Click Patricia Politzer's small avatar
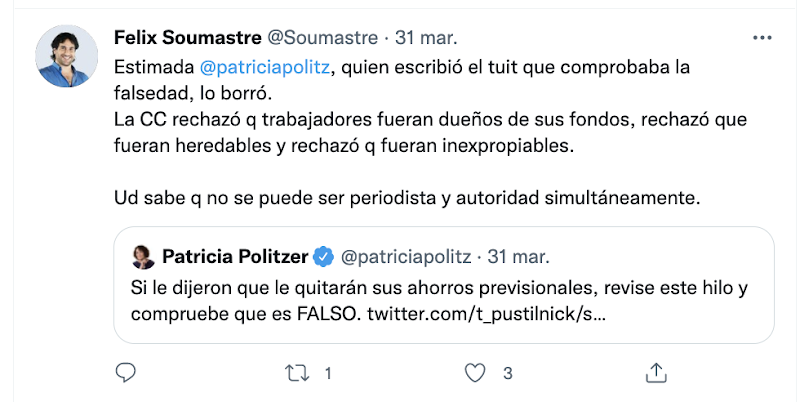The image size is (800, 402). click(142, 257)
